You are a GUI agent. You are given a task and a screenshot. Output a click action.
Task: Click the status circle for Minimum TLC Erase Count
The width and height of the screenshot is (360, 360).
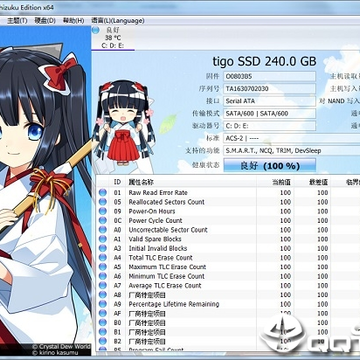pos(102,276)
